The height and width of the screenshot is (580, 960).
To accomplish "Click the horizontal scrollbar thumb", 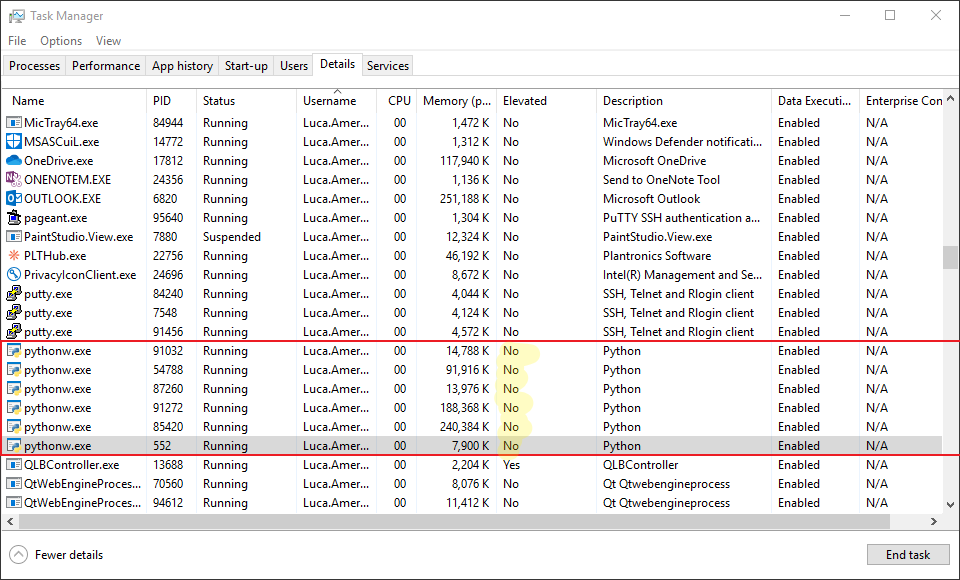I will [x=454, y=522].
